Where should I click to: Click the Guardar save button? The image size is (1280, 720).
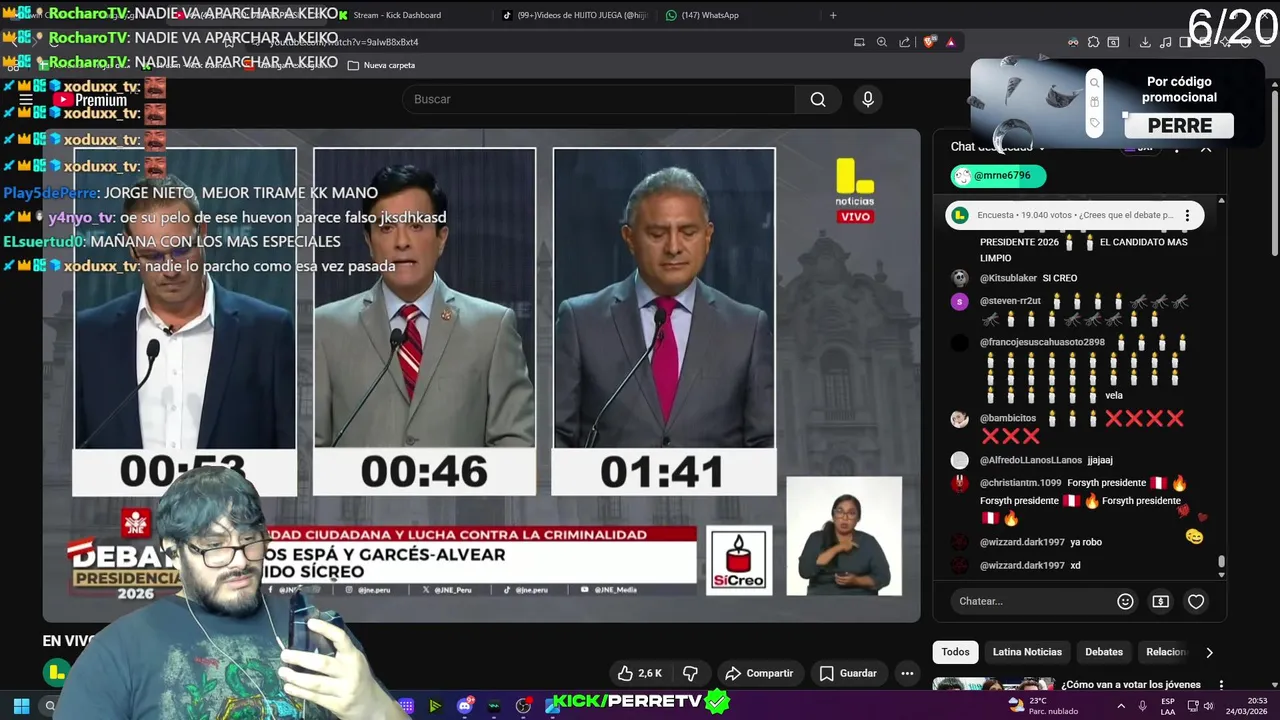[x=848, y=673]
